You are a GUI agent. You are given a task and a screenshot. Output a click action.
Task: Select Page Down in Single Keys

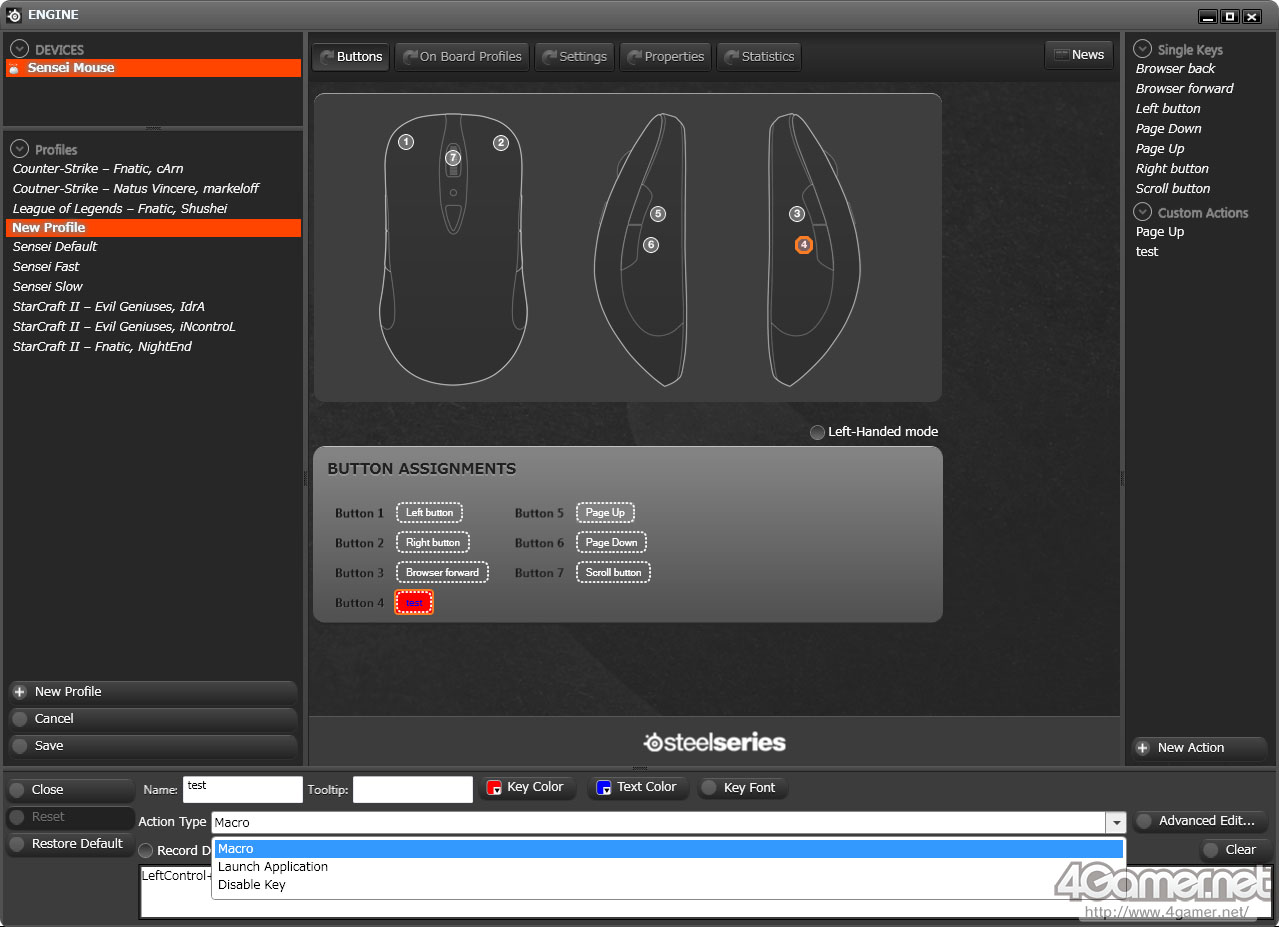pyautogui.click(x=1168, y=129)
